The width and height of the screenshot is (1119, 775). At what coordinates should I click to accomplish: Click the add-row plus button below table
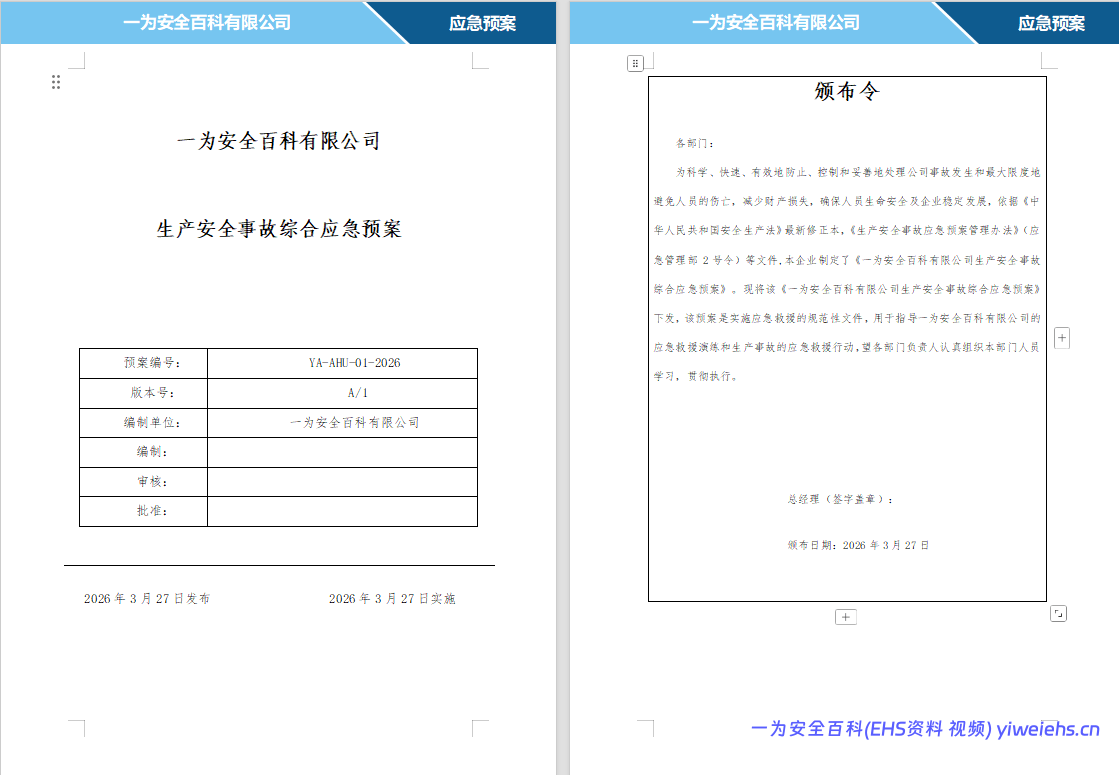[x=846, y=617]
